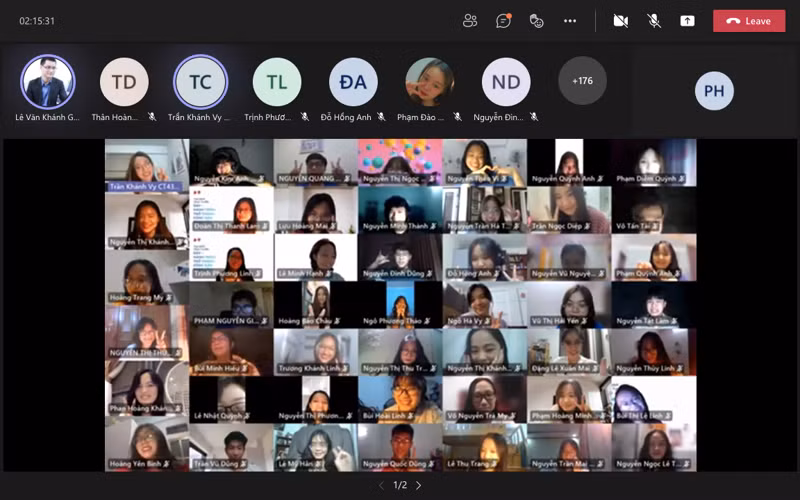Click Phạm Đào's photo avatar

point(430,82)
